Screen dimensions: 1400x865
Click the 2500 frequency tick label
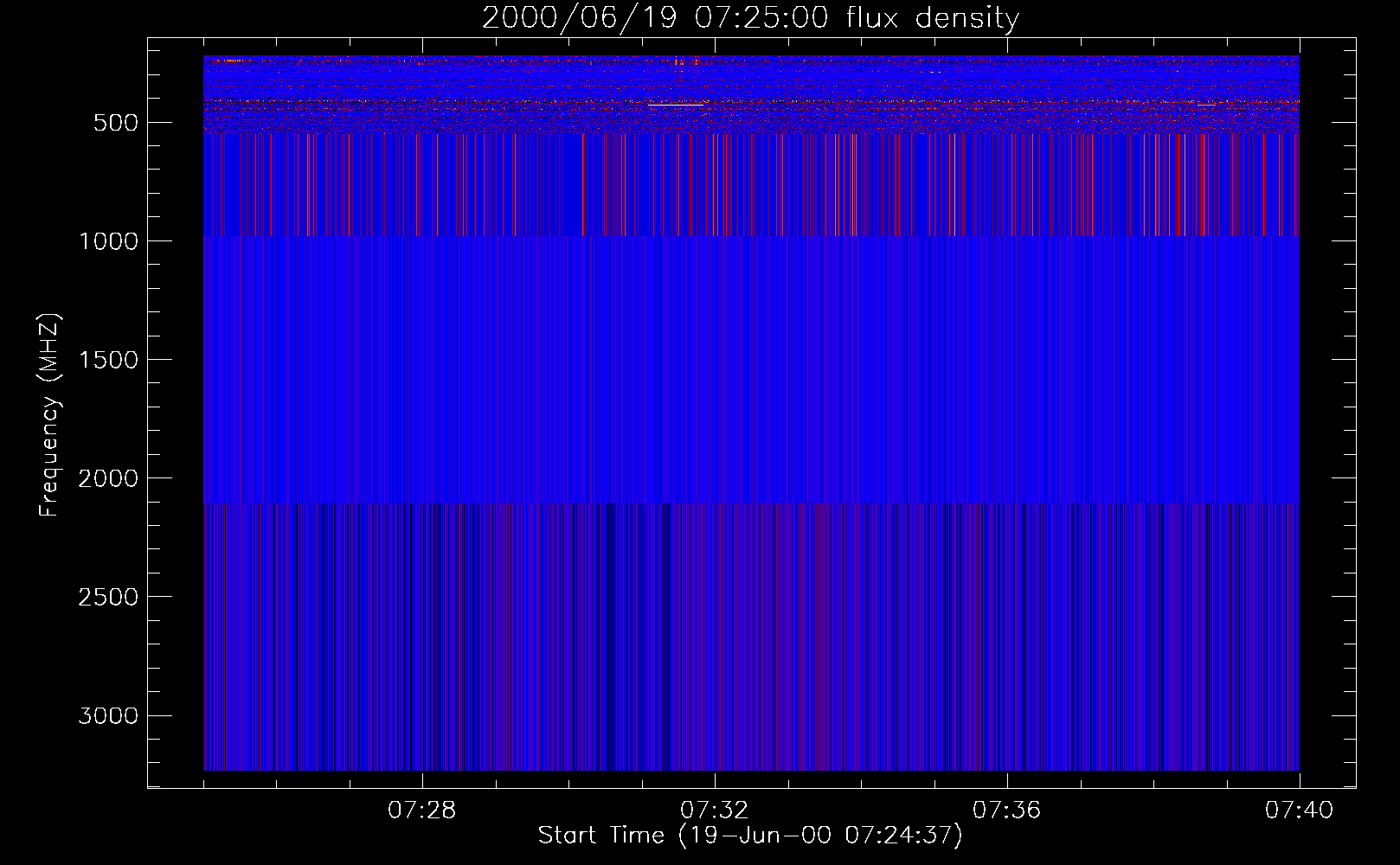(x=108, y=597)
